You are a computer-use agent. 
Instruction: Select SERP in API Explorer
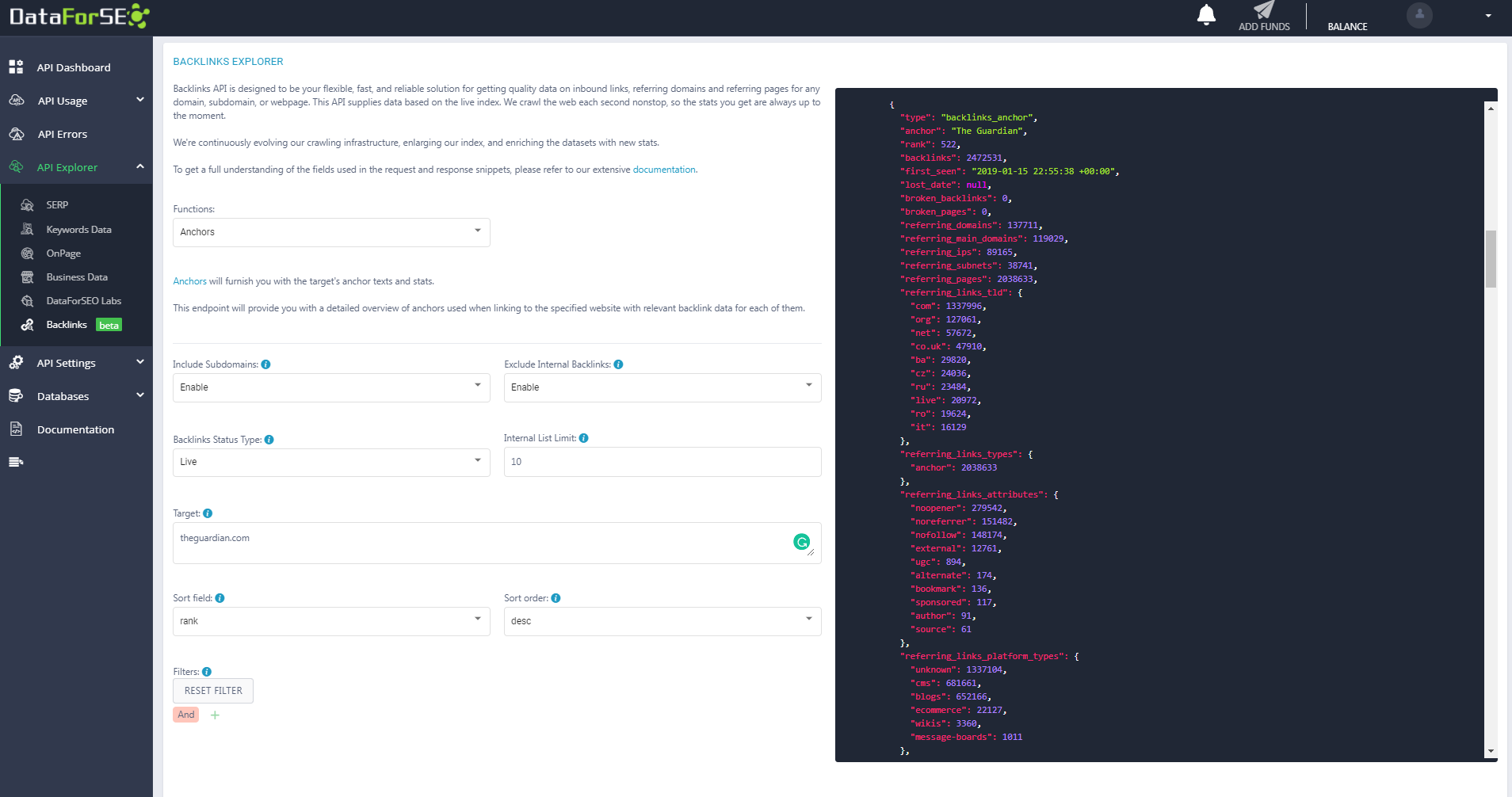click(57, 205)
